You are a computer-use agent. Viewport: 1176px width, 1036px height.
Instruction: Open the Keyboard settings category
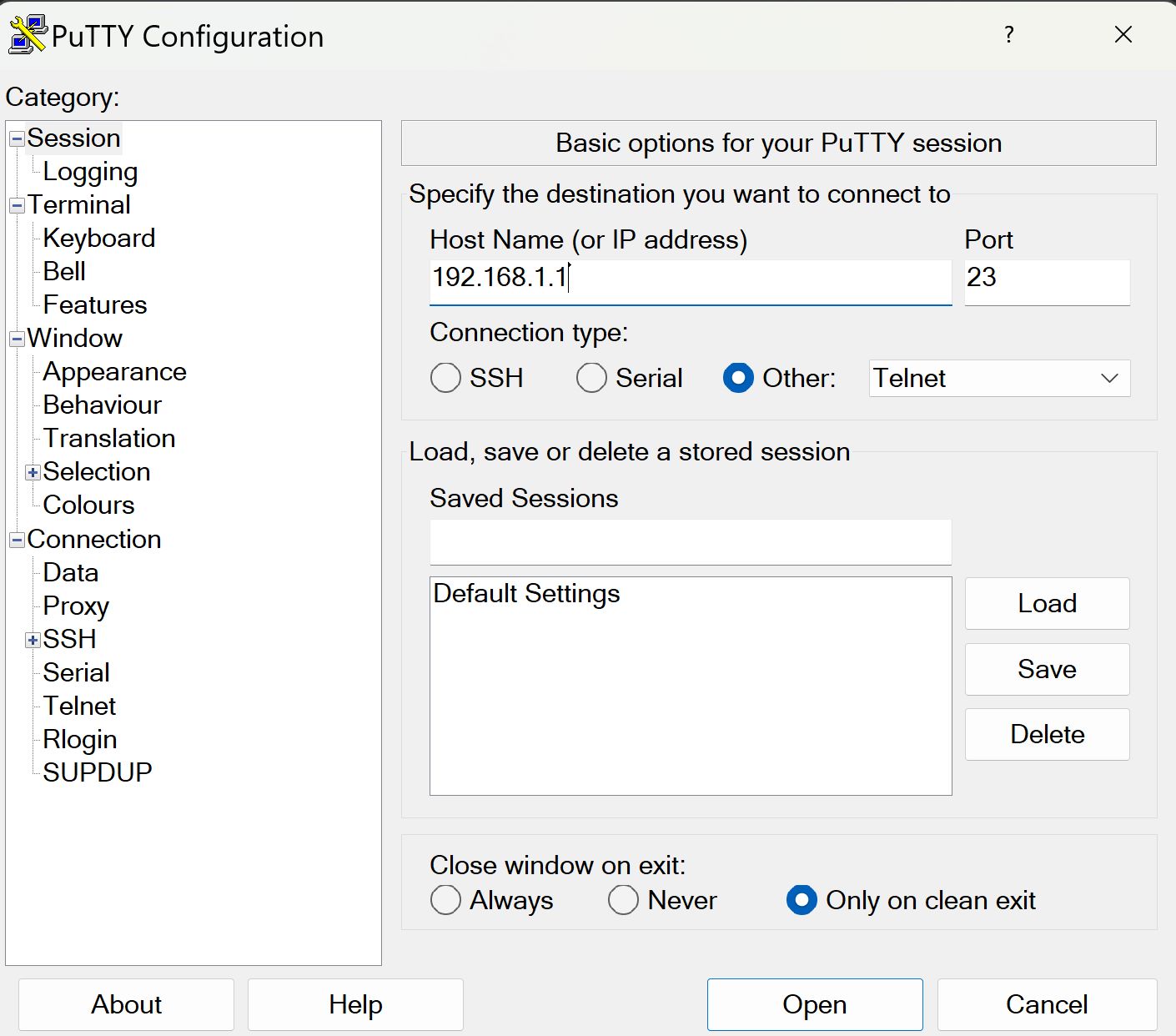[x=99, y=239]
